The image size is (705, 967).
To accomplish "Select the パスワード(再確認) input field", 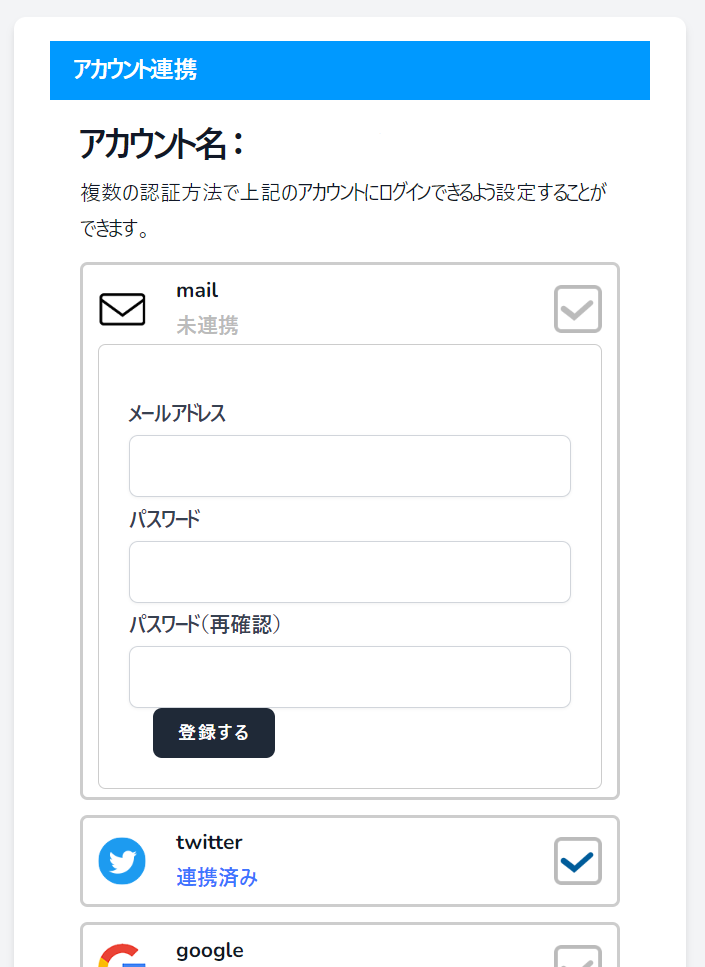I will coord(349,677).
